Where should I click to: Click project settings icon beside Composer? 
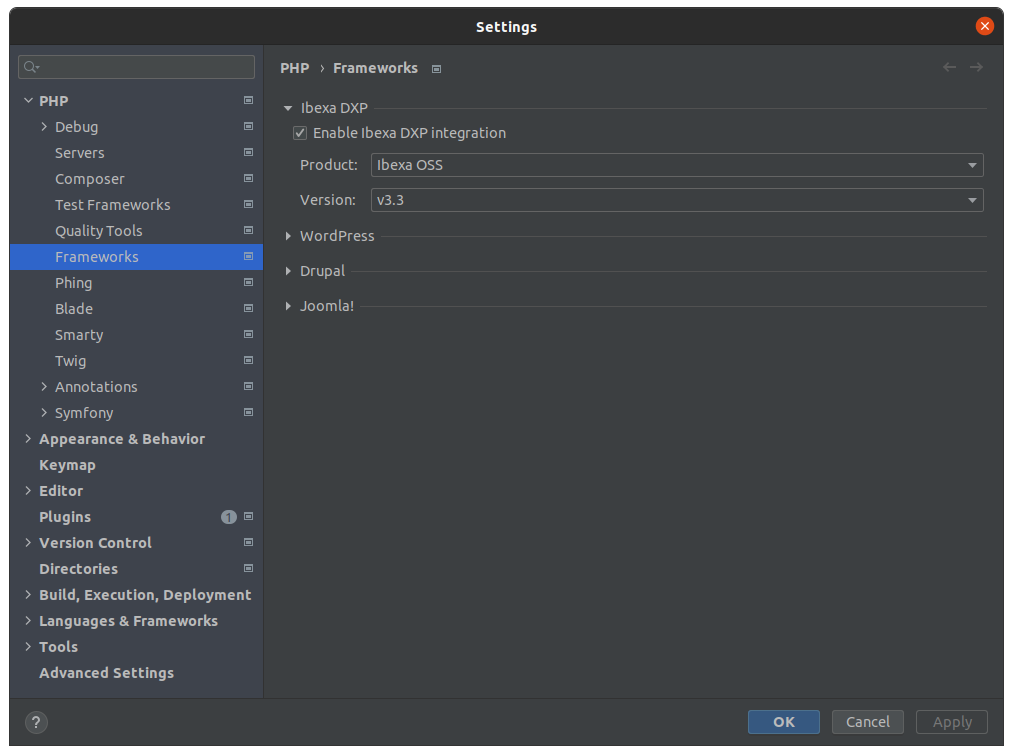(248, 179)
